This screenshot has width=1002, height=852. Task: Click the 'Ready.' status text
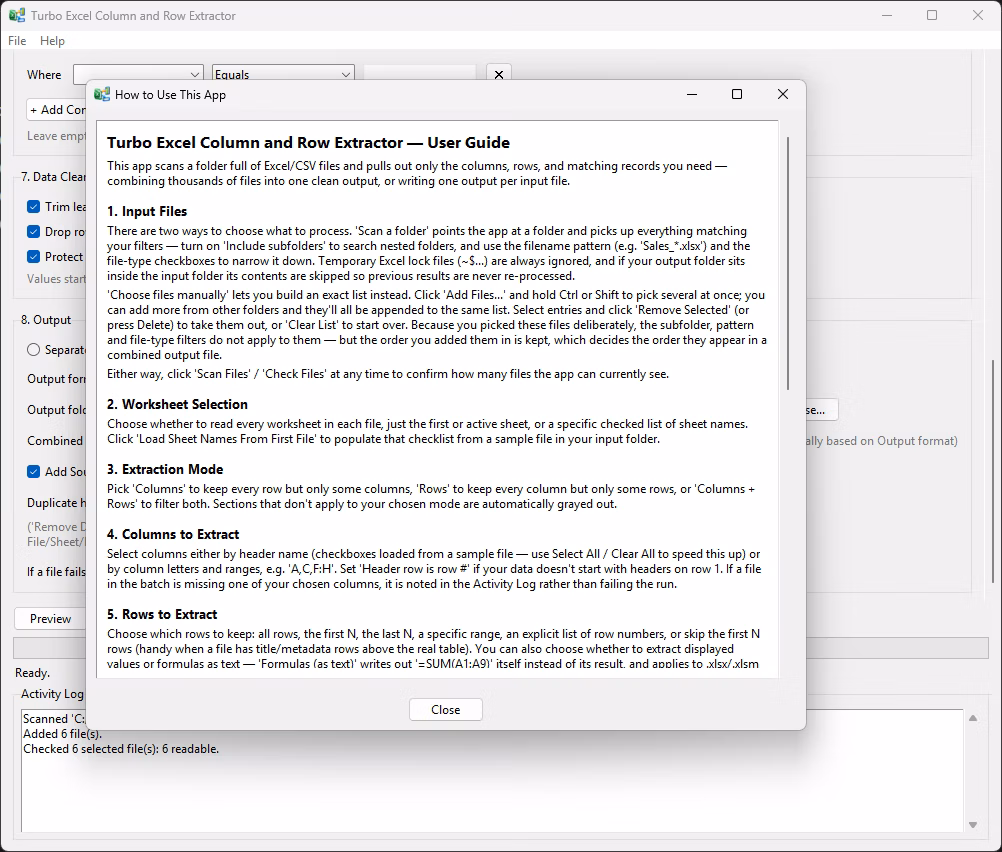click(33, 673)
